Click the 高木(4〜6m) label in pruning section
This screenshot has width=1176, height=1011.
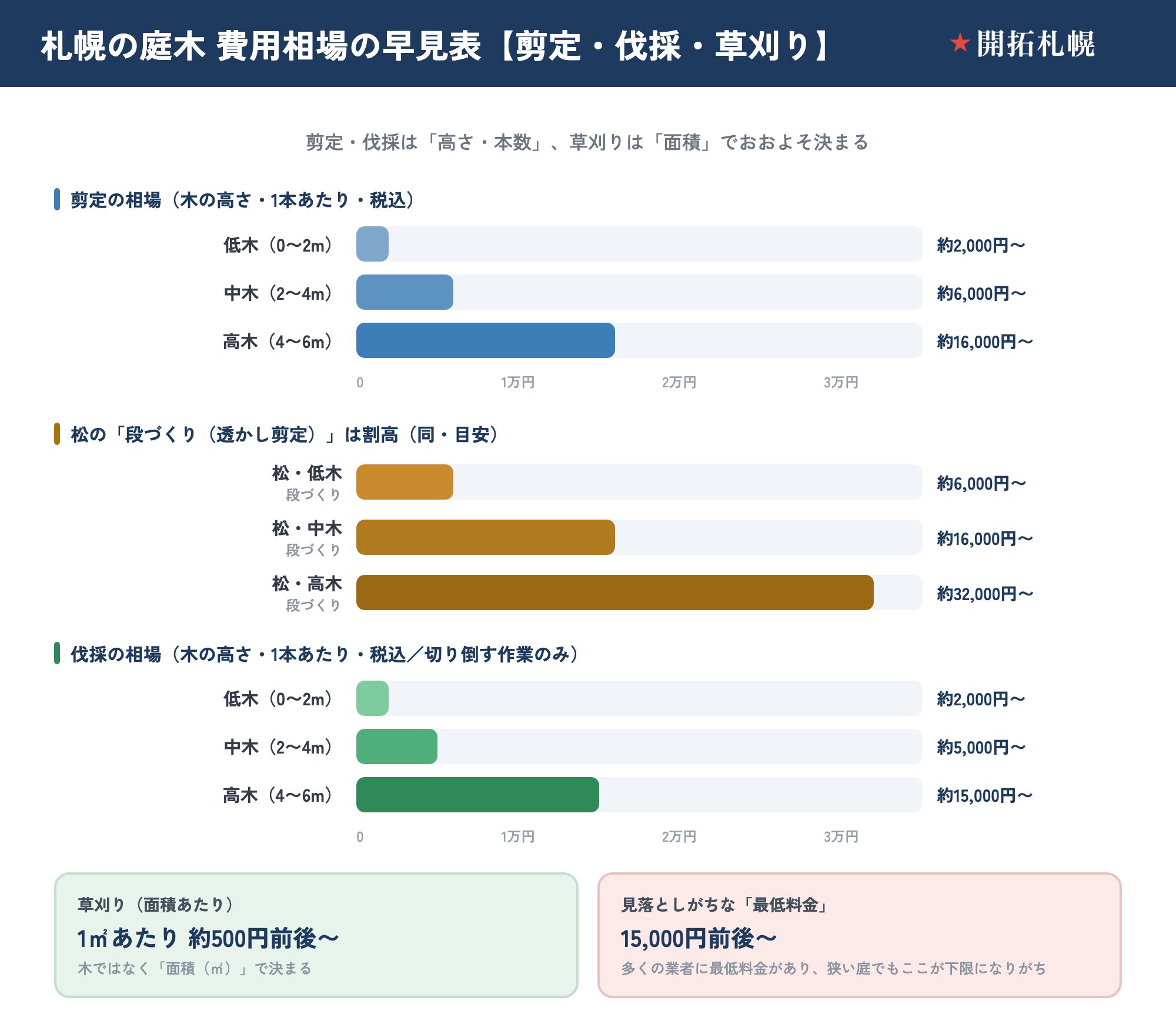click(x=278, y=341)
